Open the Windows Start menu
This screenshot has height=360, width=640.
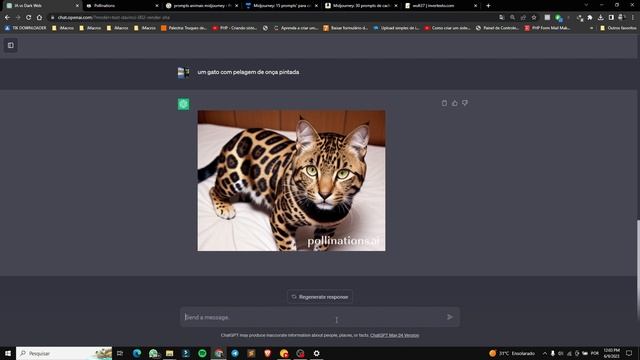pos(8,353)
